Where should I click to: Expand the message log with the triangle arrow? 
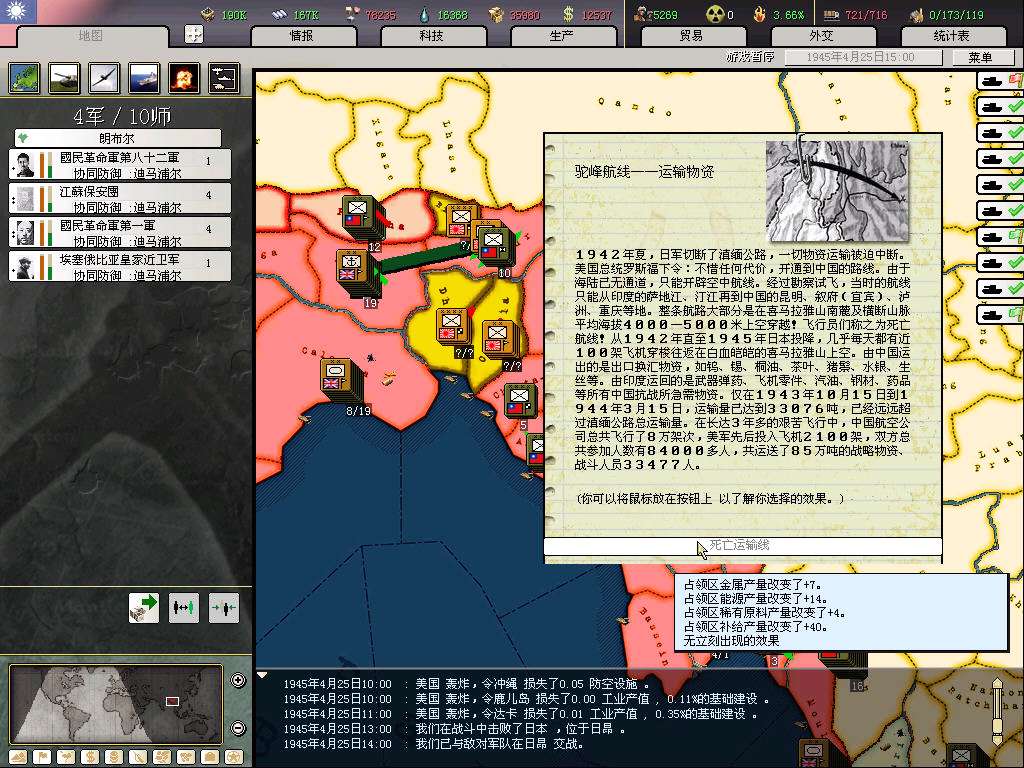point(262,676)
